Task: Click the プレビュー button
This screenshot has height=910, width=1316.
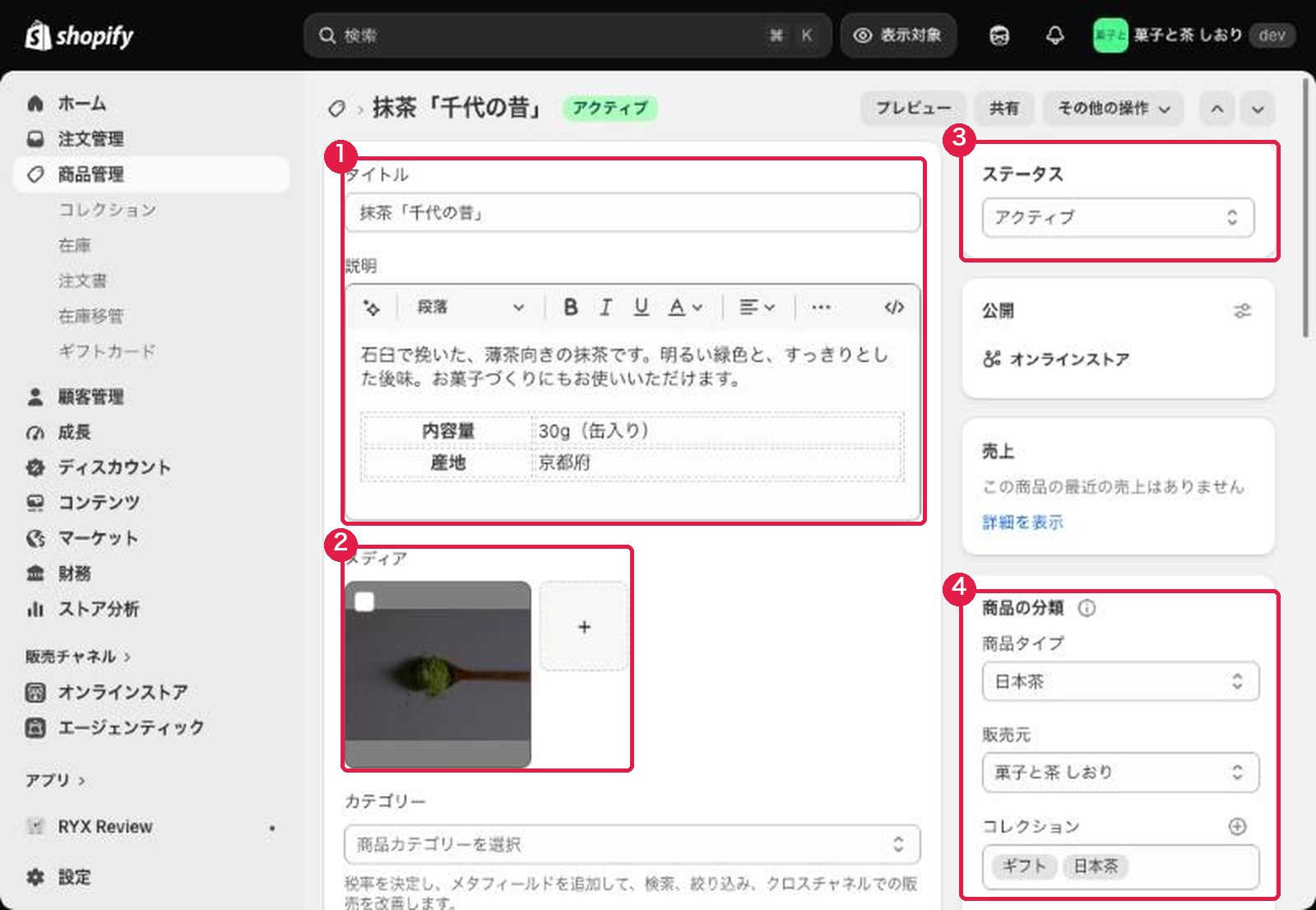Action: coord(913,109)
